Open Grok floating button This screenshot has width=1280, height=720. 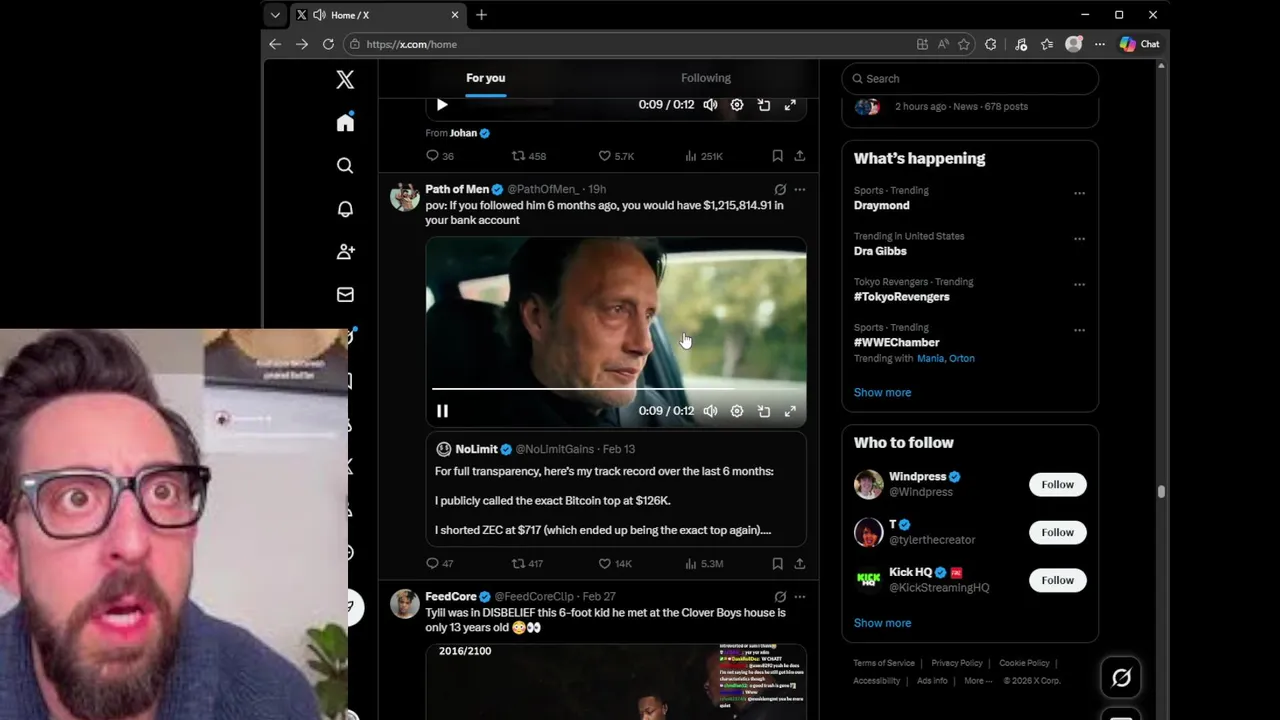[1121, 678]
